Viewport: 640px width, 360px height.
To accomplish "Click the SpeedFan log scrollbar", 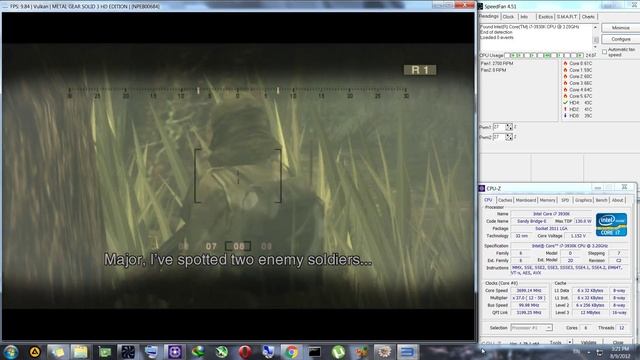I will point(596,37).
